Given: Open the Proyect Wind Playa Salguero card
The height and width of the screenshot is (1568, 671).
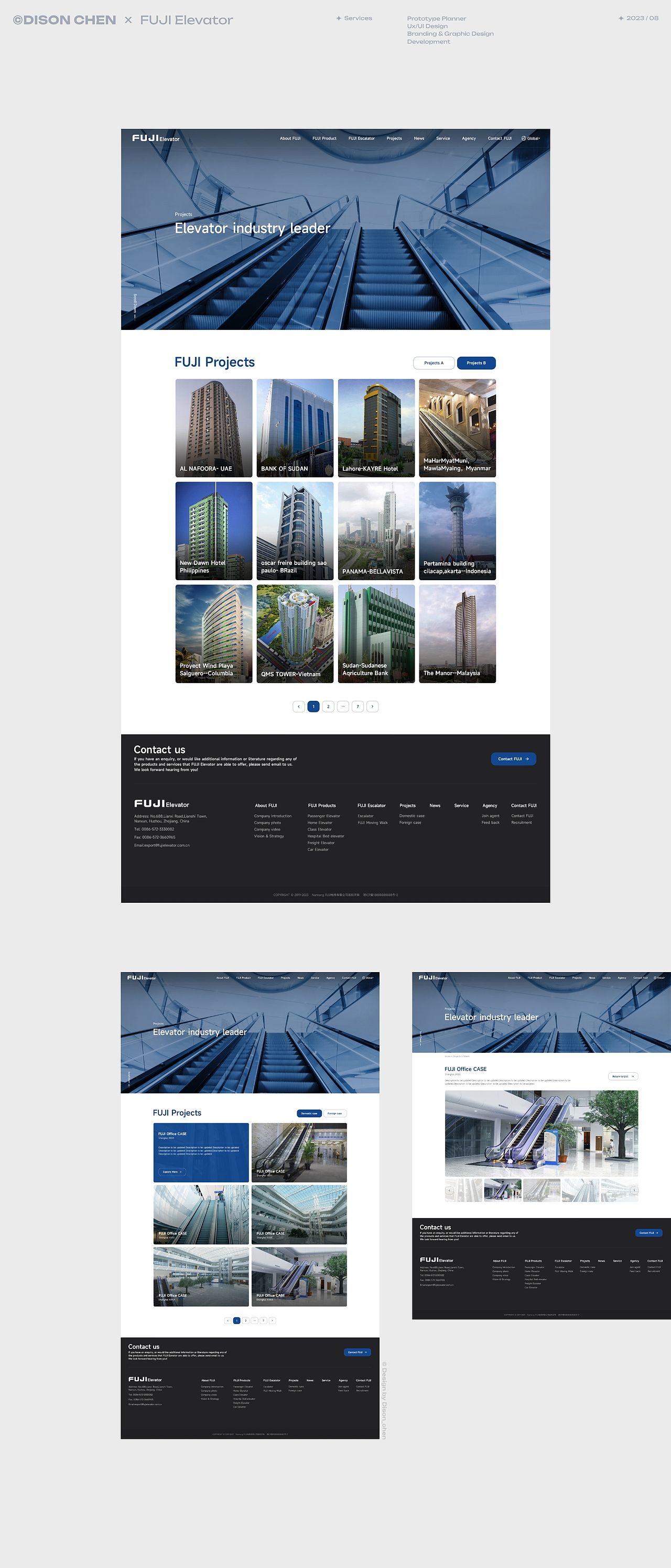Looking at the screenshot, I should point(213,634).
